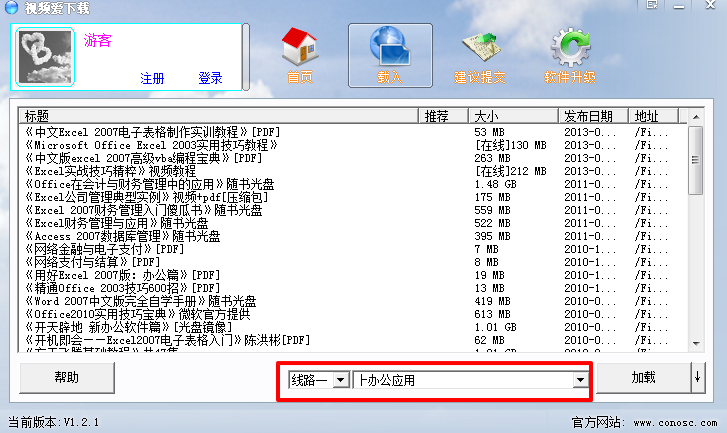727x433 pixels.
Task: Select row 《网络支付与结算》[PDF]
Action: pyautogui.click(x=352, y=262)
